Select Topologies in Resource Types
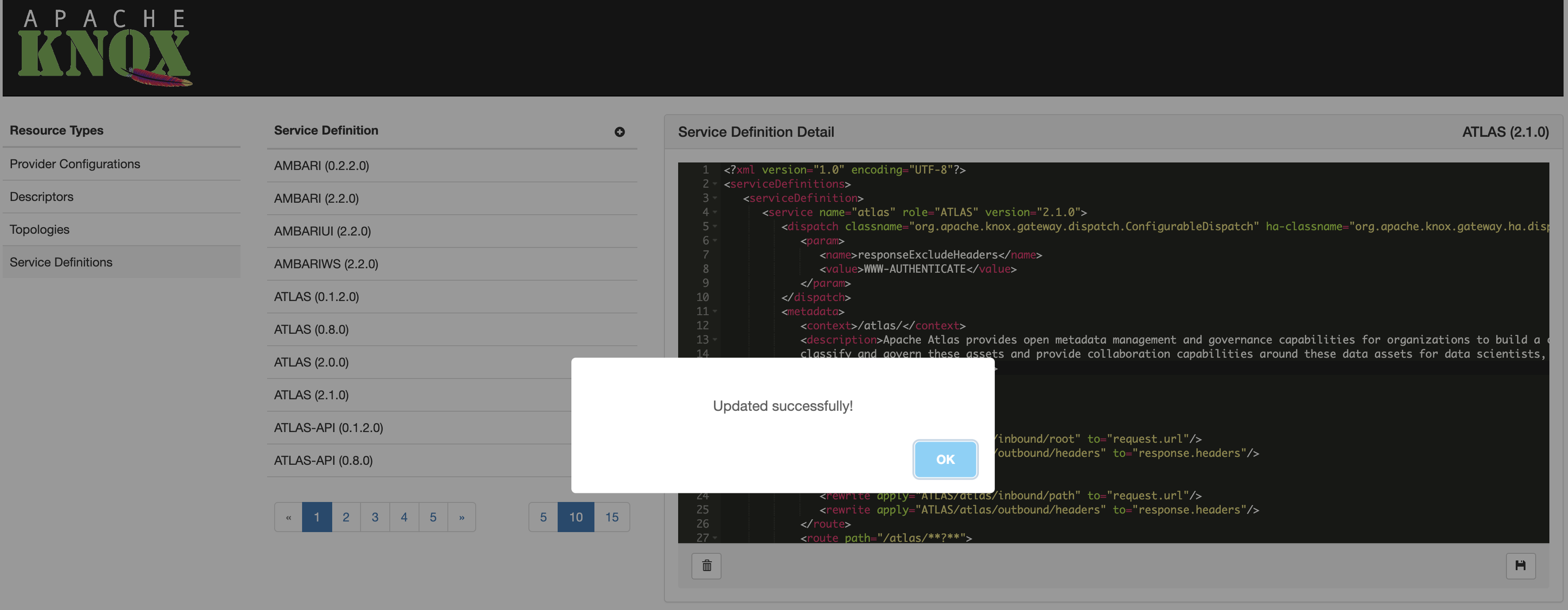The width and height of the screenshot is (1568, 610). tap(39, 230)
